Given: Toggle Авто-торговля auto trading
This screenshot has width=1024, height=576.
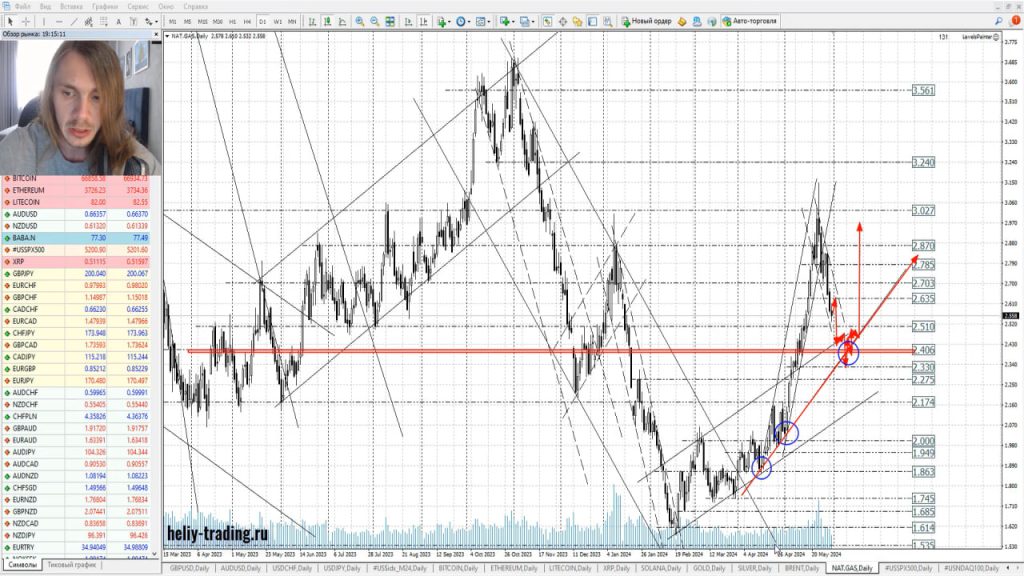Looking at the screenshot, I should tap(748, 21).
